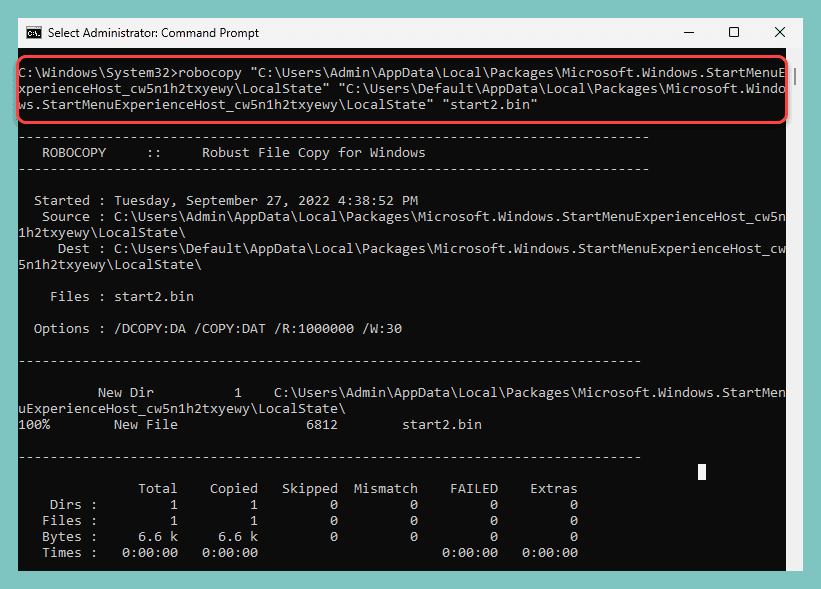
Task: Click the 'Bytes :' row label
Action: (70, 537)
